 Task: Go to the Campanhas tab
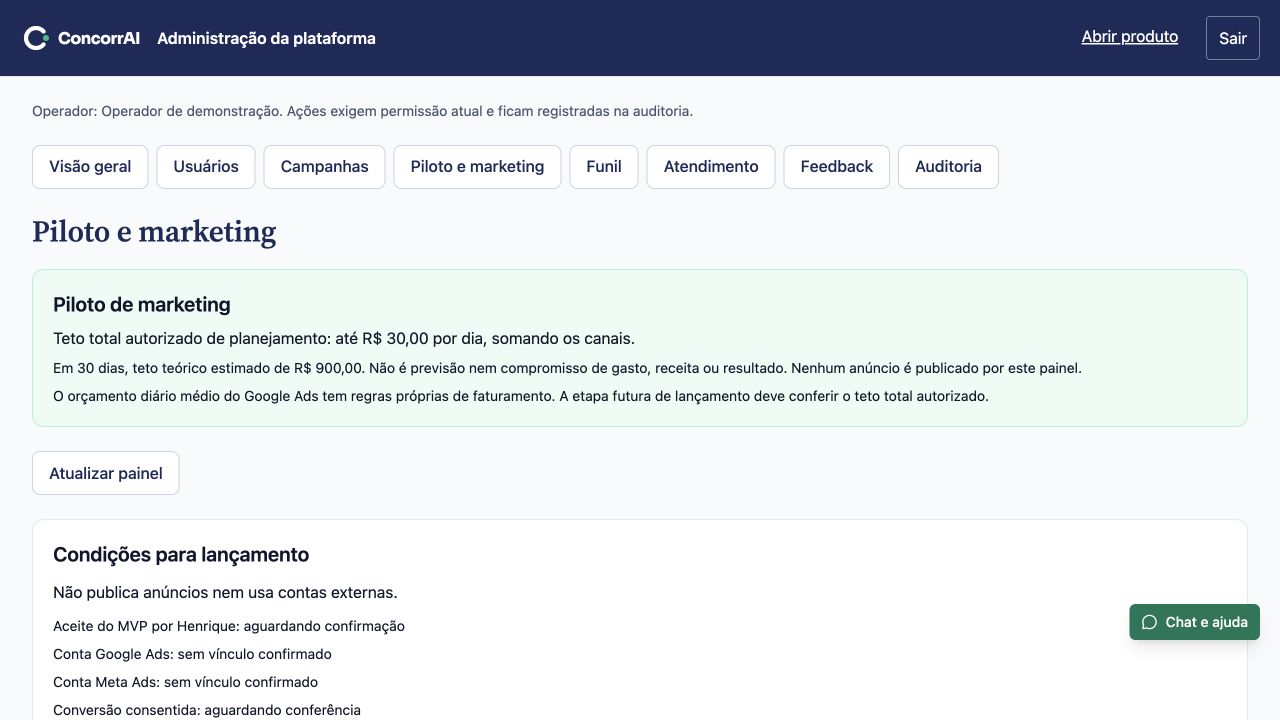[324, 167]
